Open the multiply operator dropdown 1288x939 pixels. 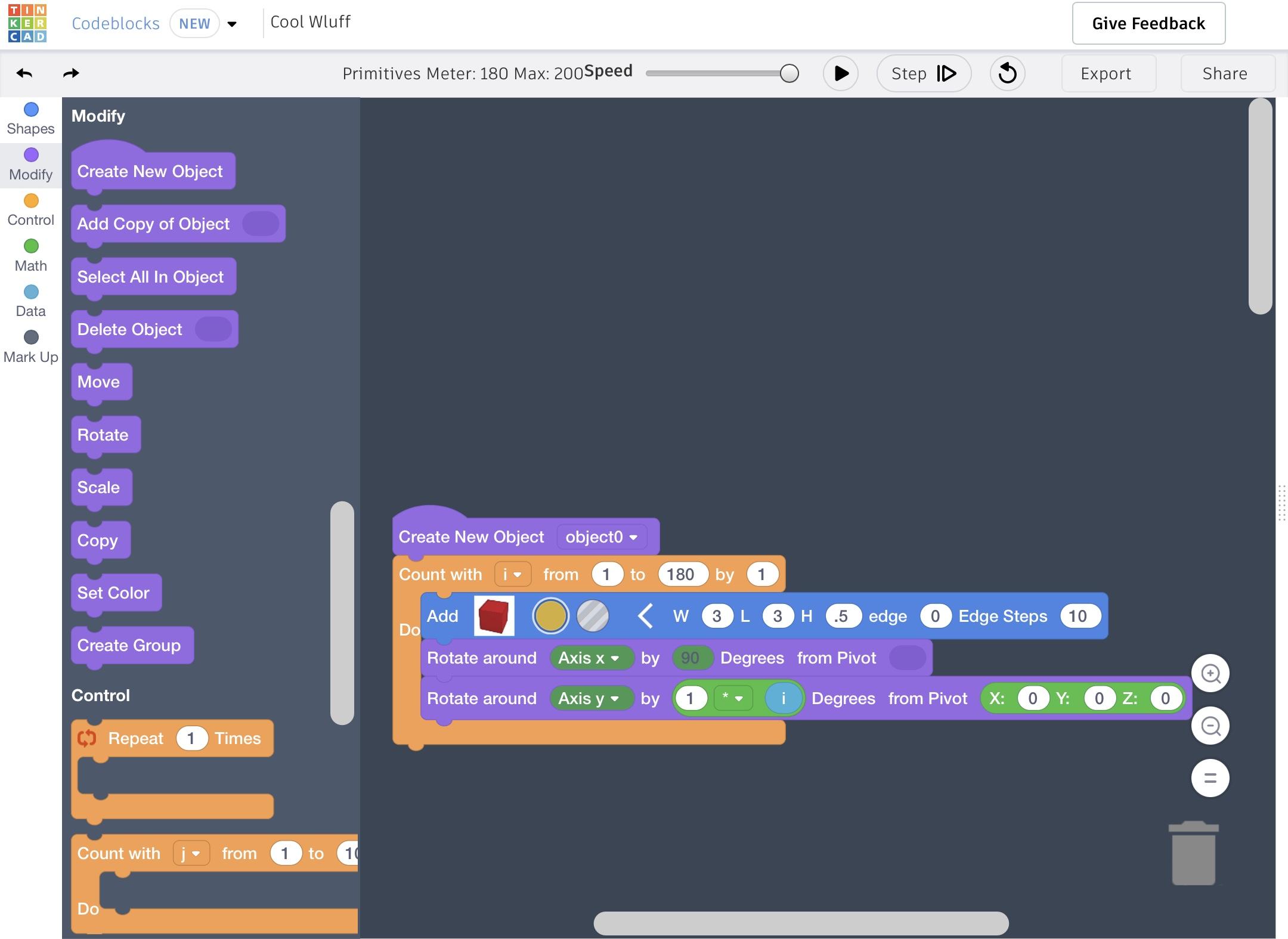coord(732,698)
